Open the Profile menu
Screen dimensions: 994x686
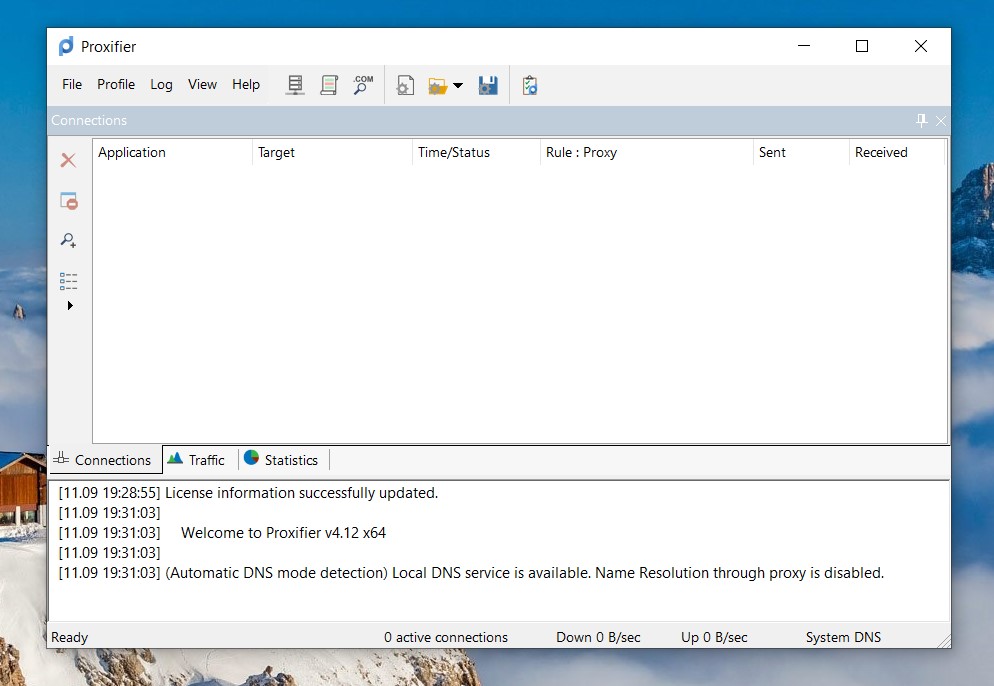pyautogui.click(x=116, y=85)
